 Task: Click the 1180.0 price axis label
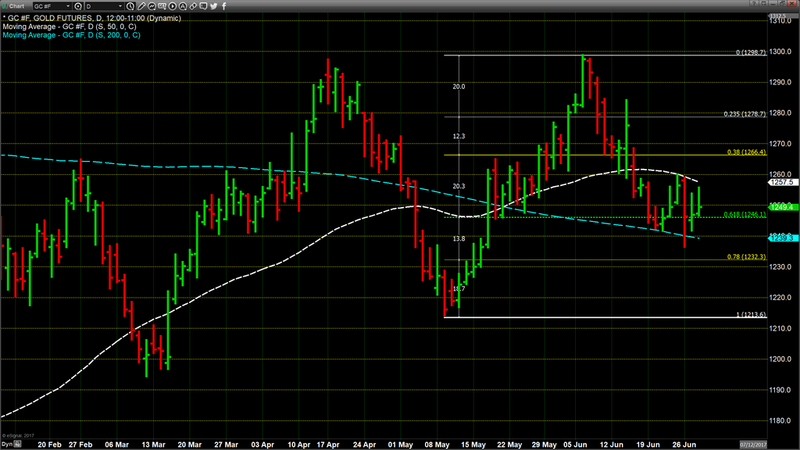pyautogui.click(x=781, y=421)
